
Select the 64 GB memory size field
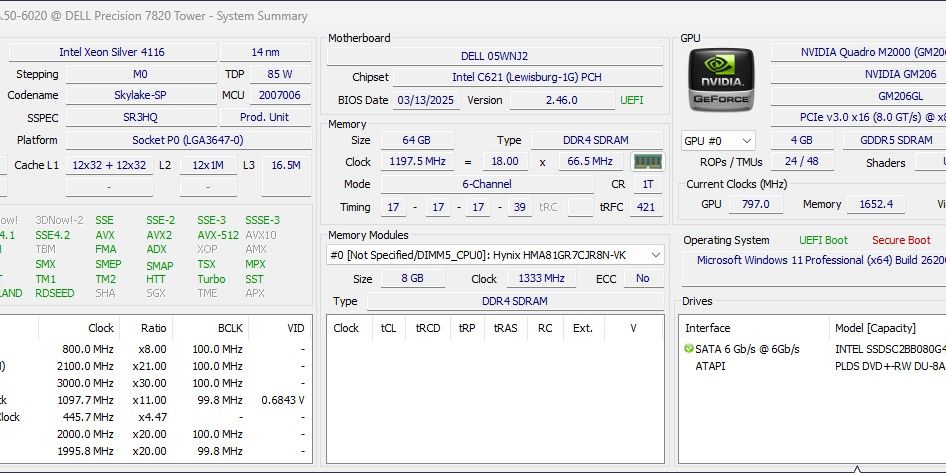point(416,140)
